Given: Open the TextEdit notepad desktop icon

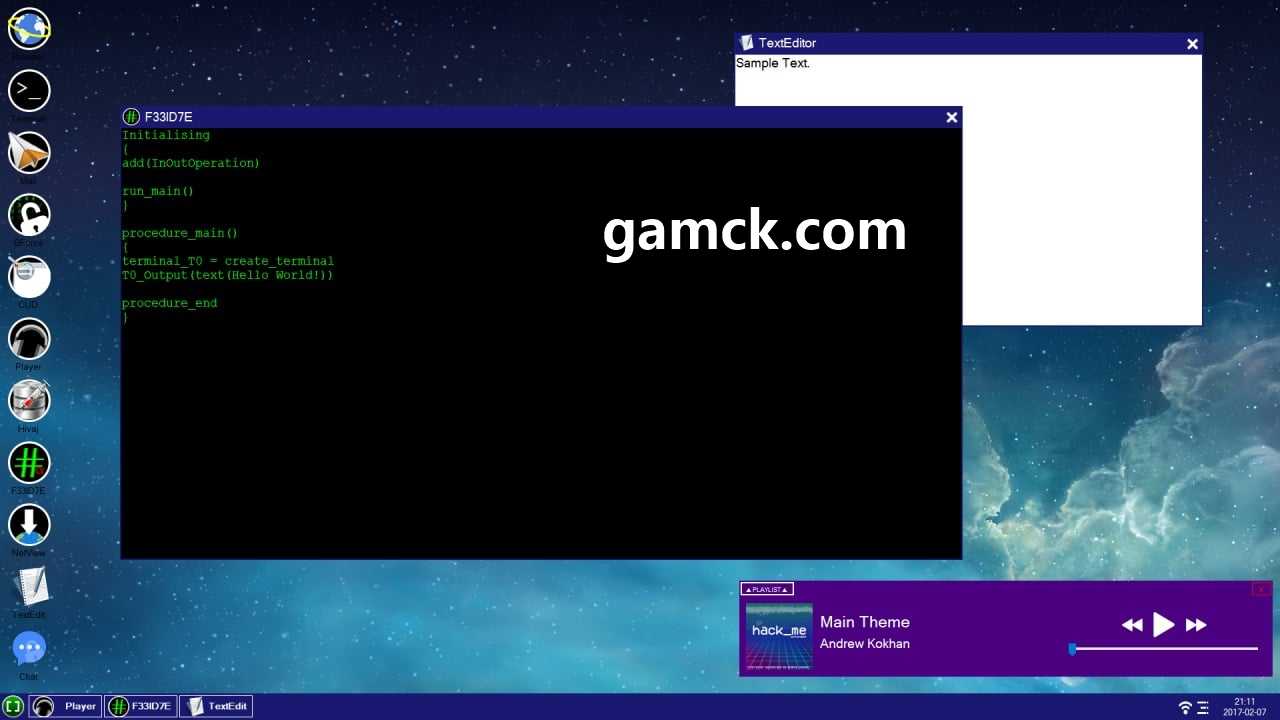Looking at the screenshot, I should pos(29,587).
